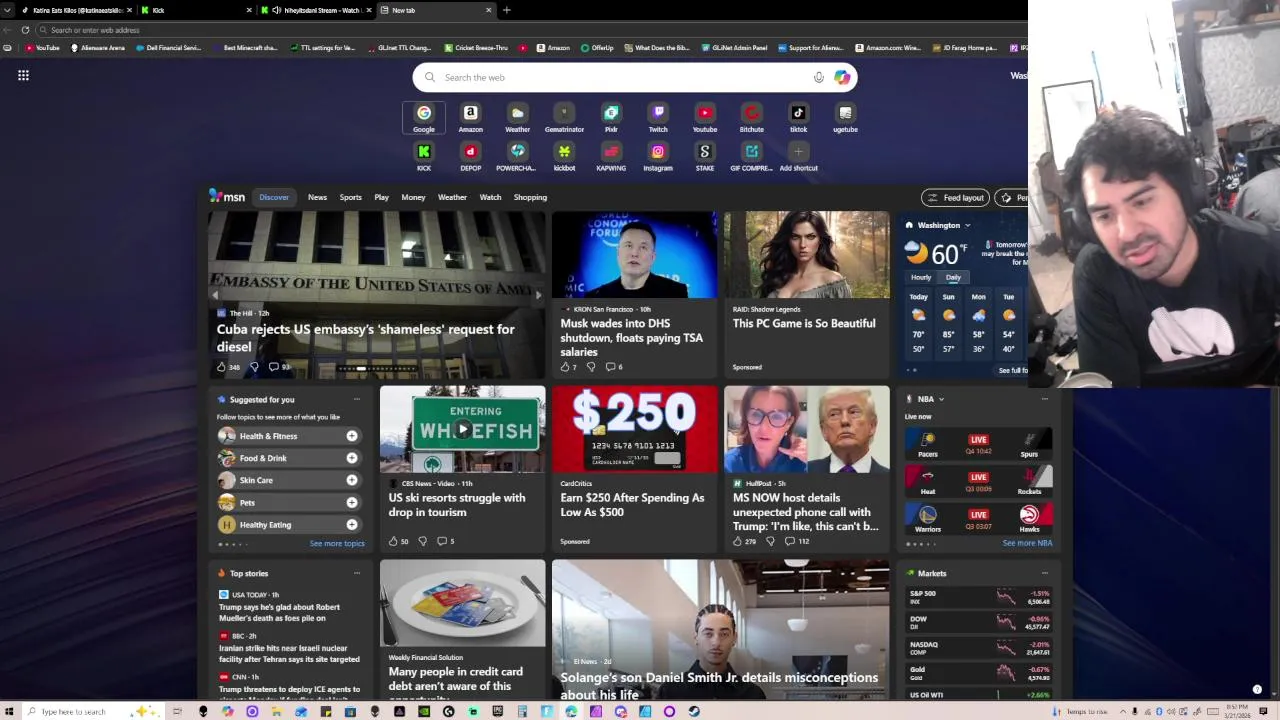Open the Bitchute shortcut tile
Image resolution: width=1280 pixels, height=720 pixels.
tap(751, 118)
